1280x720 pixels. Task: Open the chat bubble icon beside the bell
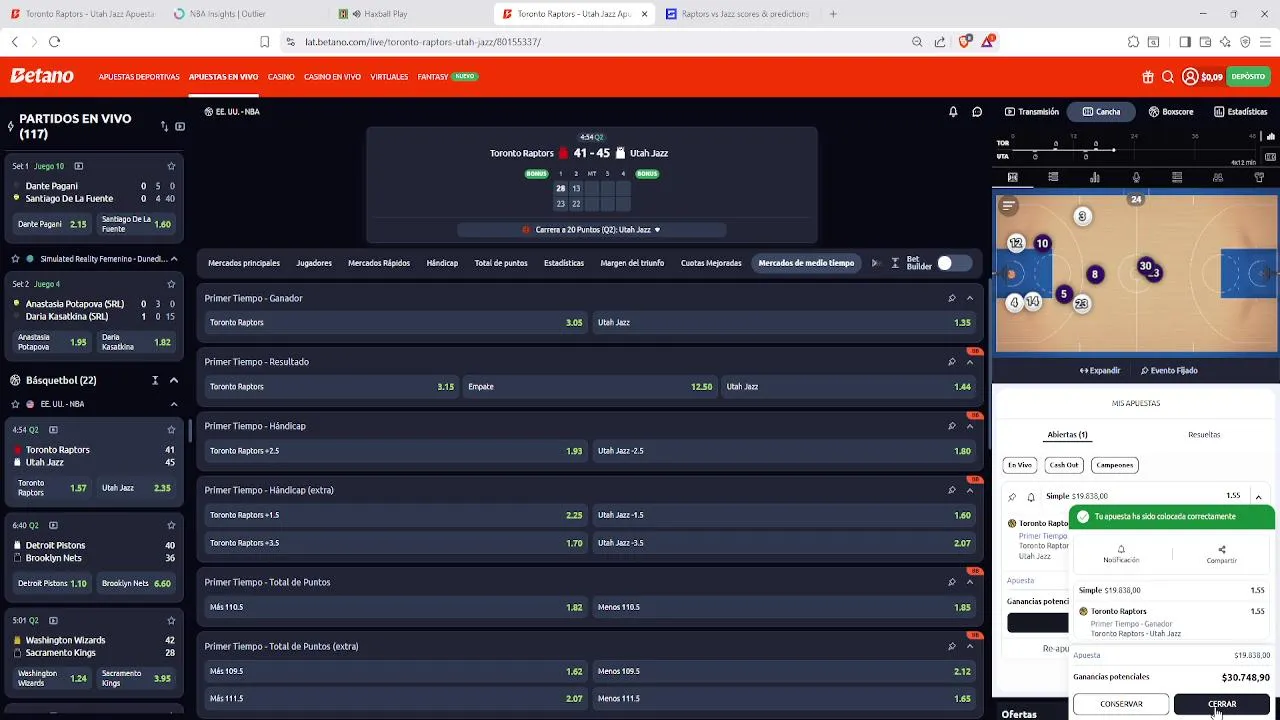tap(977, 112)
